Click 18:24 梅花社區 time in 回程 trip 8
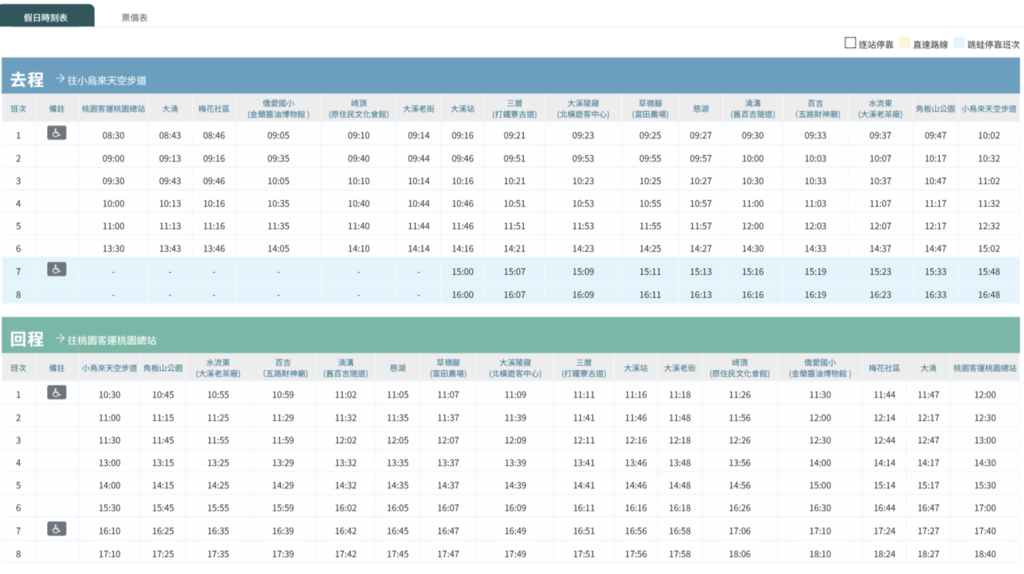This screenshot has height=574, width=1024. 884,554
